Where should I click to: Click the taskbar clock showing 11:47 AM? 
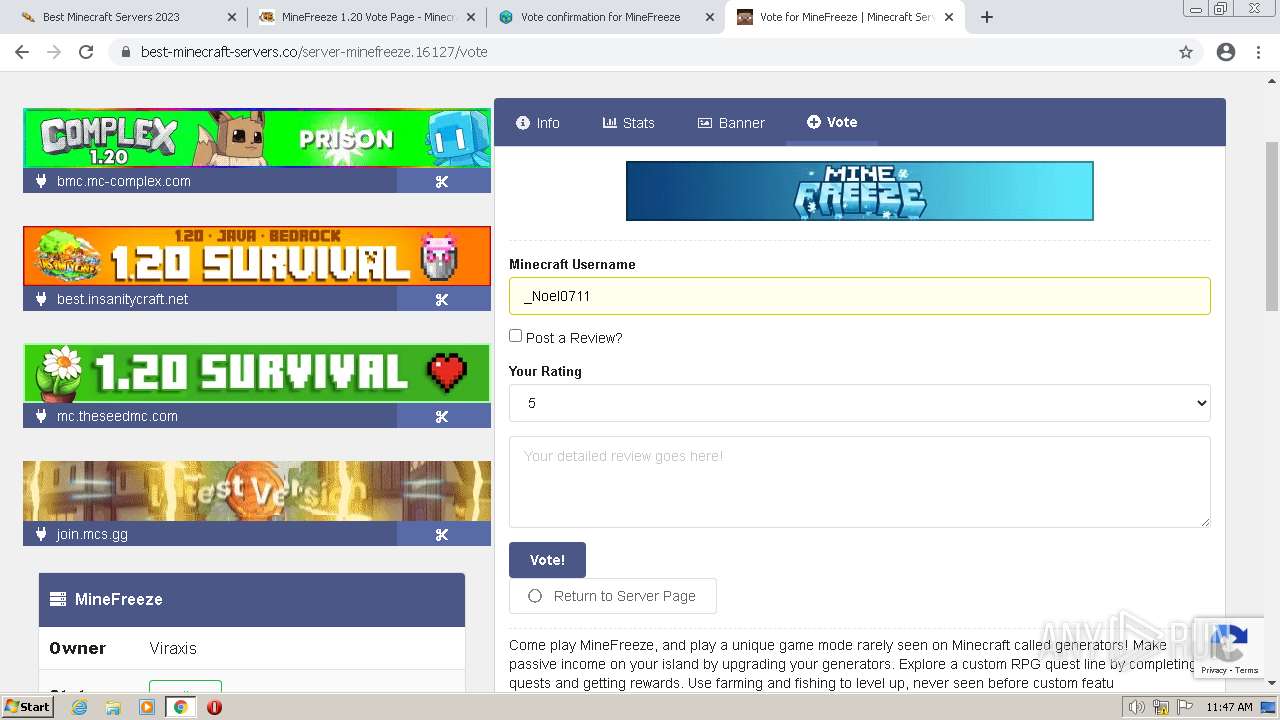1229,707
